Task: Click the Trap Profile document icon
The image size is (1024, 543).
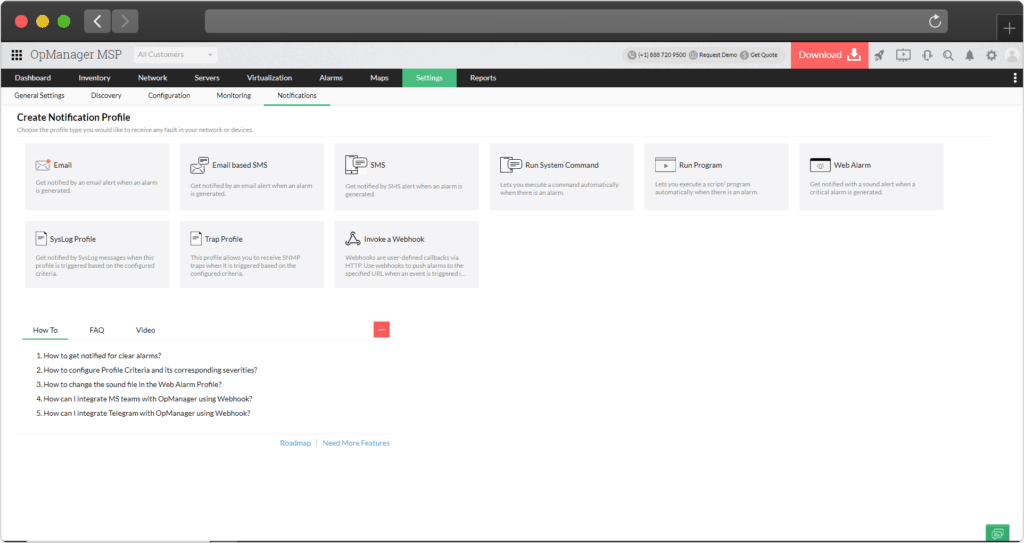Action: 196,239
